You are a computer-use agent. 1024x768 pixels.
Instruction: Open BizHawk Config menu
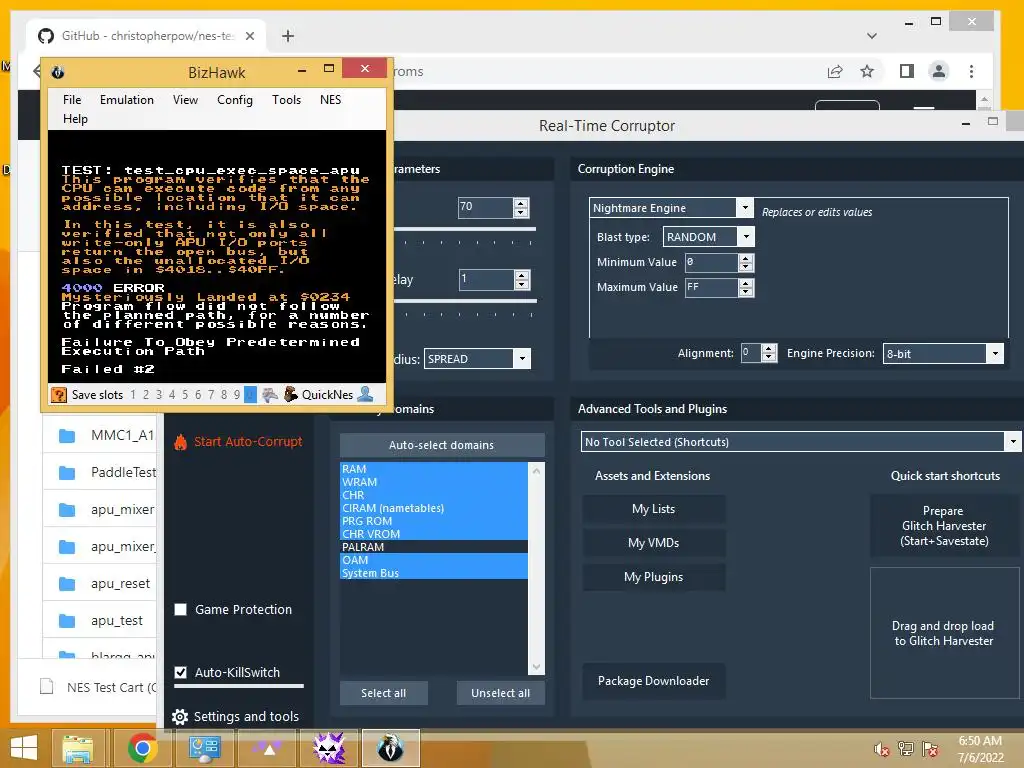tap(234, 100)
